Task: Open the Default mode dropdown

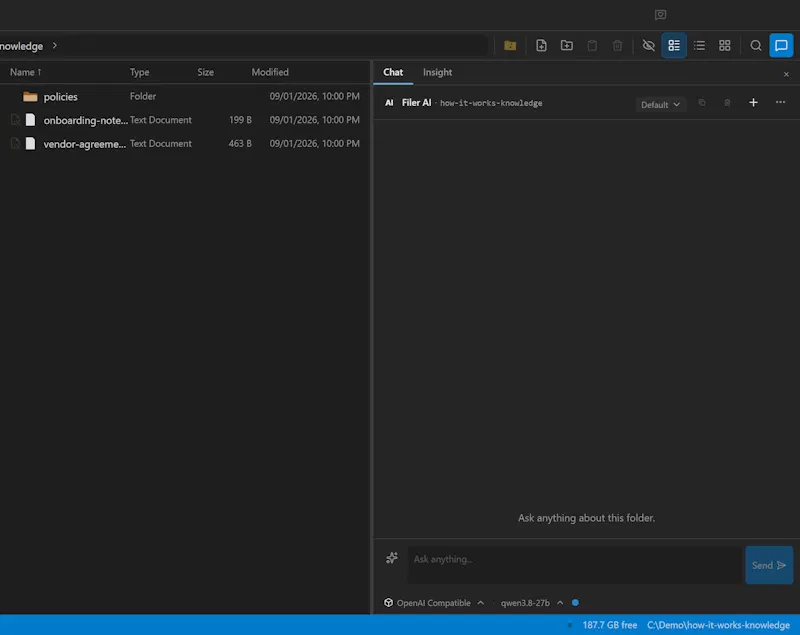Action: [660, 105]
